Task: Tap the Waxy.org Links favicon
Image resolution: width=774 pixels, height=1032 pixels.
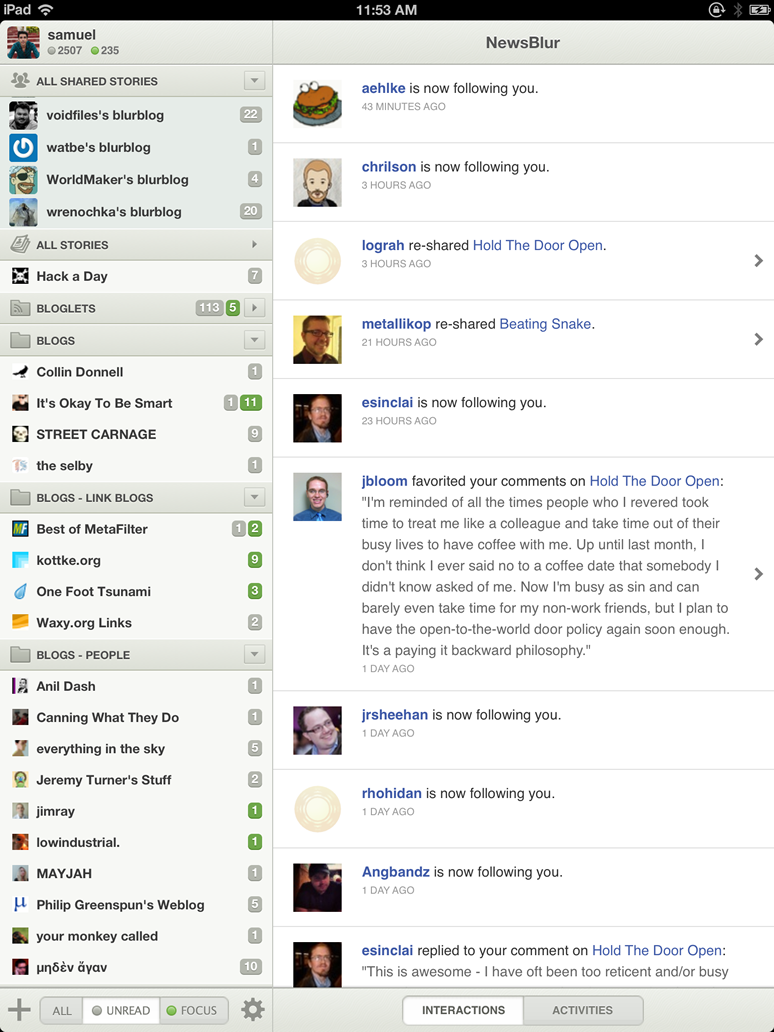Action: point(20,622)
